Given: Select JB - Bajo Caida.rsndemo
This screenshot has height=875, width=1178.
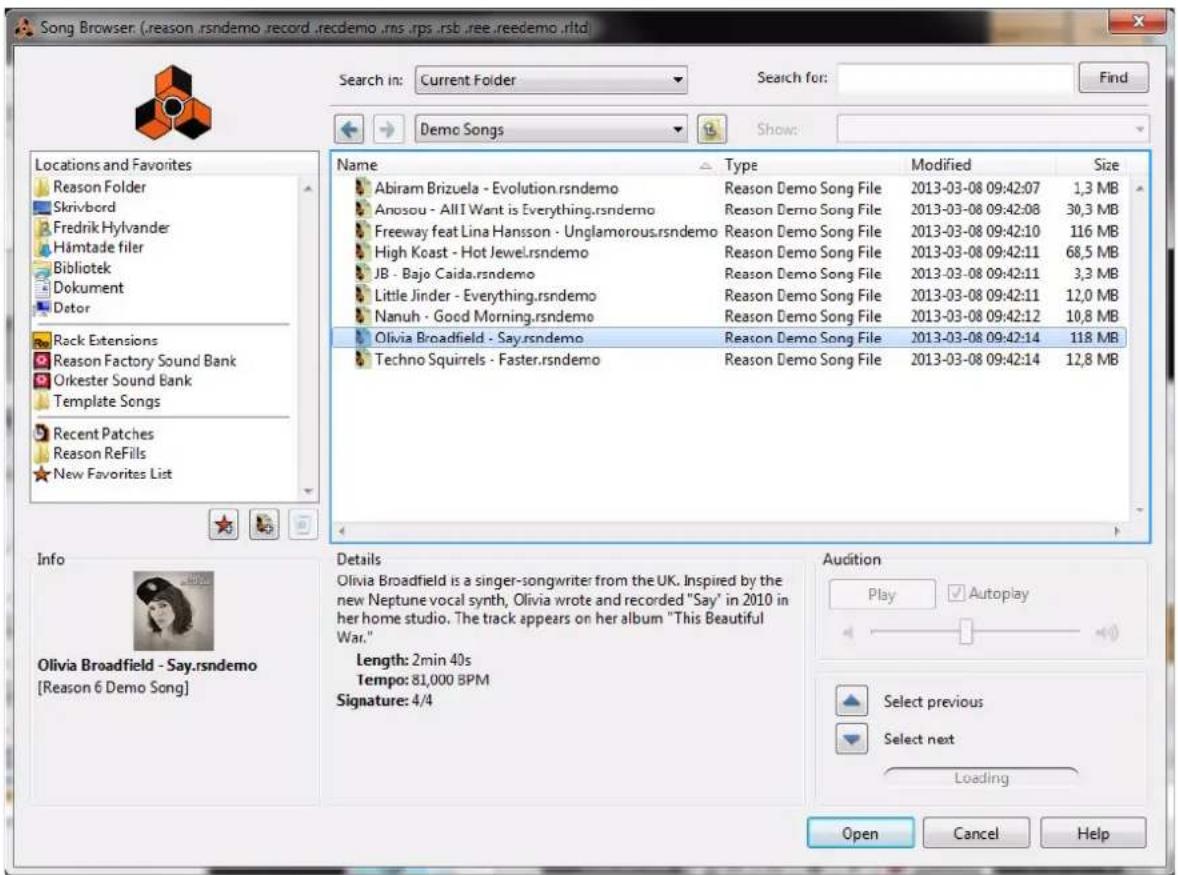Looking at the screenshot, I should pyautogui.click(x=455, y=274).
